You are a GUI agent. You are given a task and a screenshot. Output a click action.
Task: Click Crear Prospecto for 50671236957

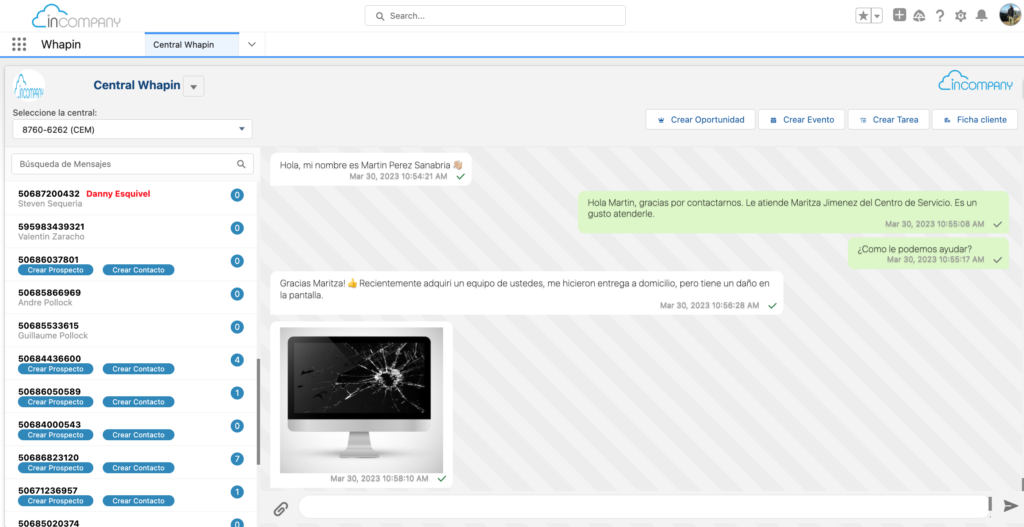56,501
